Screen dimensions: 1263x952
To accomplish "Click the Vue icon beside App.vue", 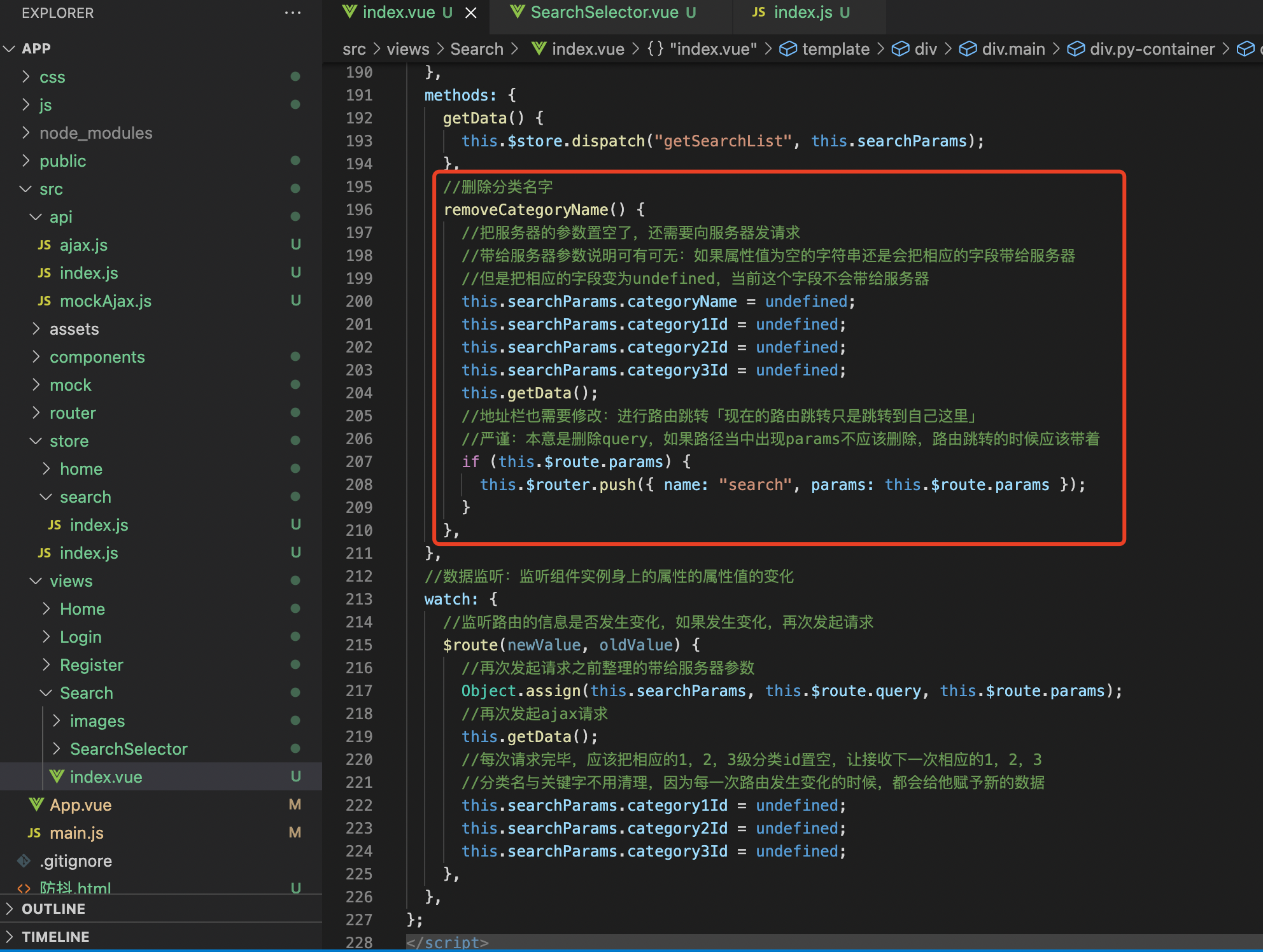I will [x=36, y=805].
